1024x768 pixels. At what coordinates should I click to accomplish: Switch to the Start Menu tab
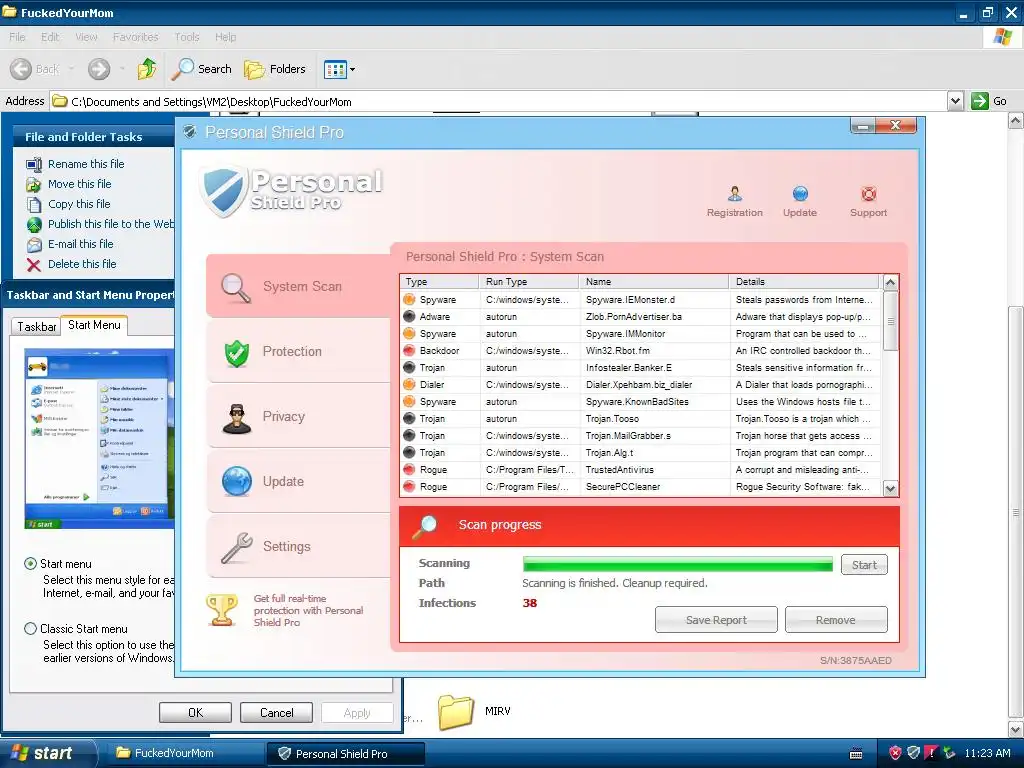coord(94,325)
